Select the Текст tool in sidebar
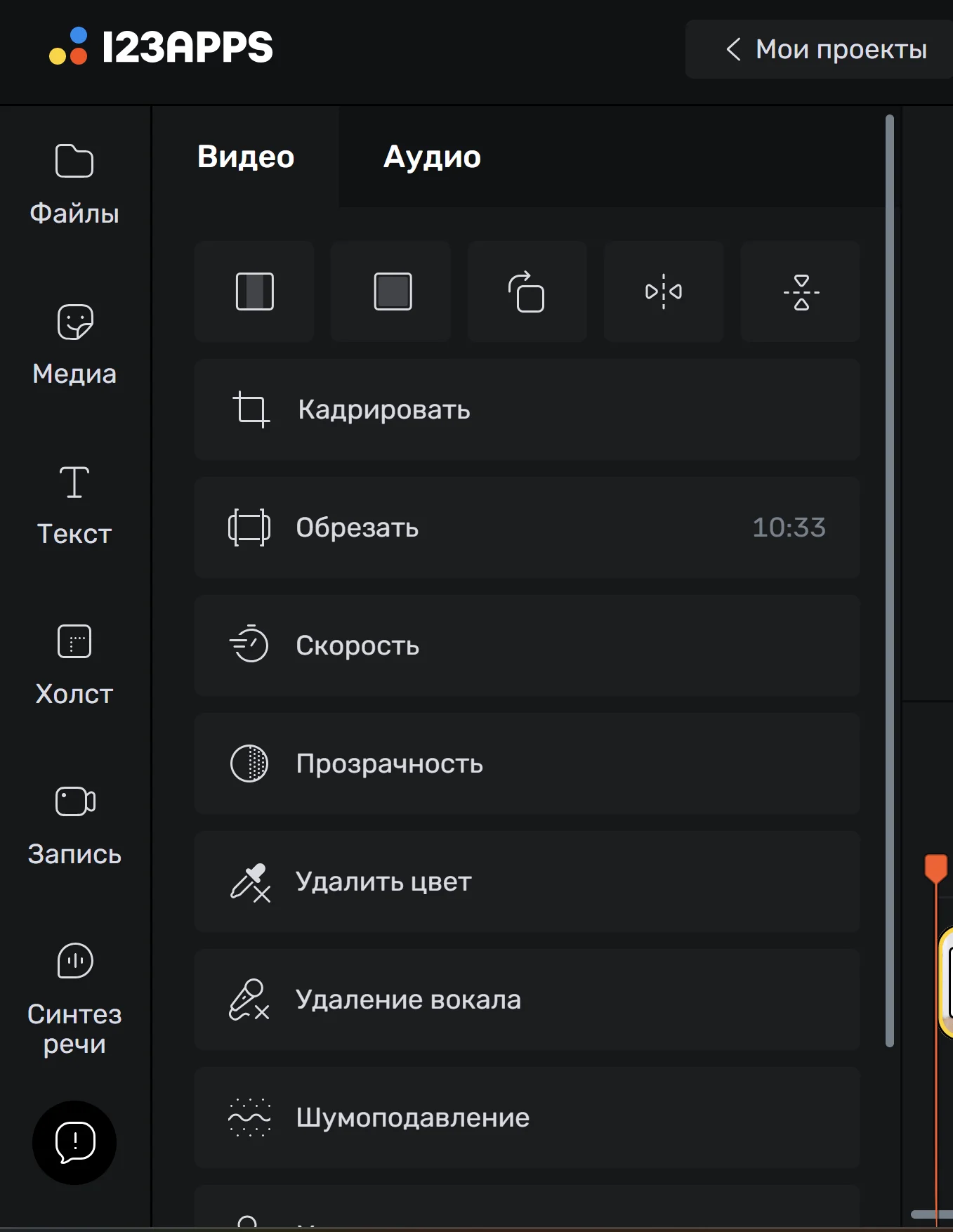 click(x=74, y=504)
